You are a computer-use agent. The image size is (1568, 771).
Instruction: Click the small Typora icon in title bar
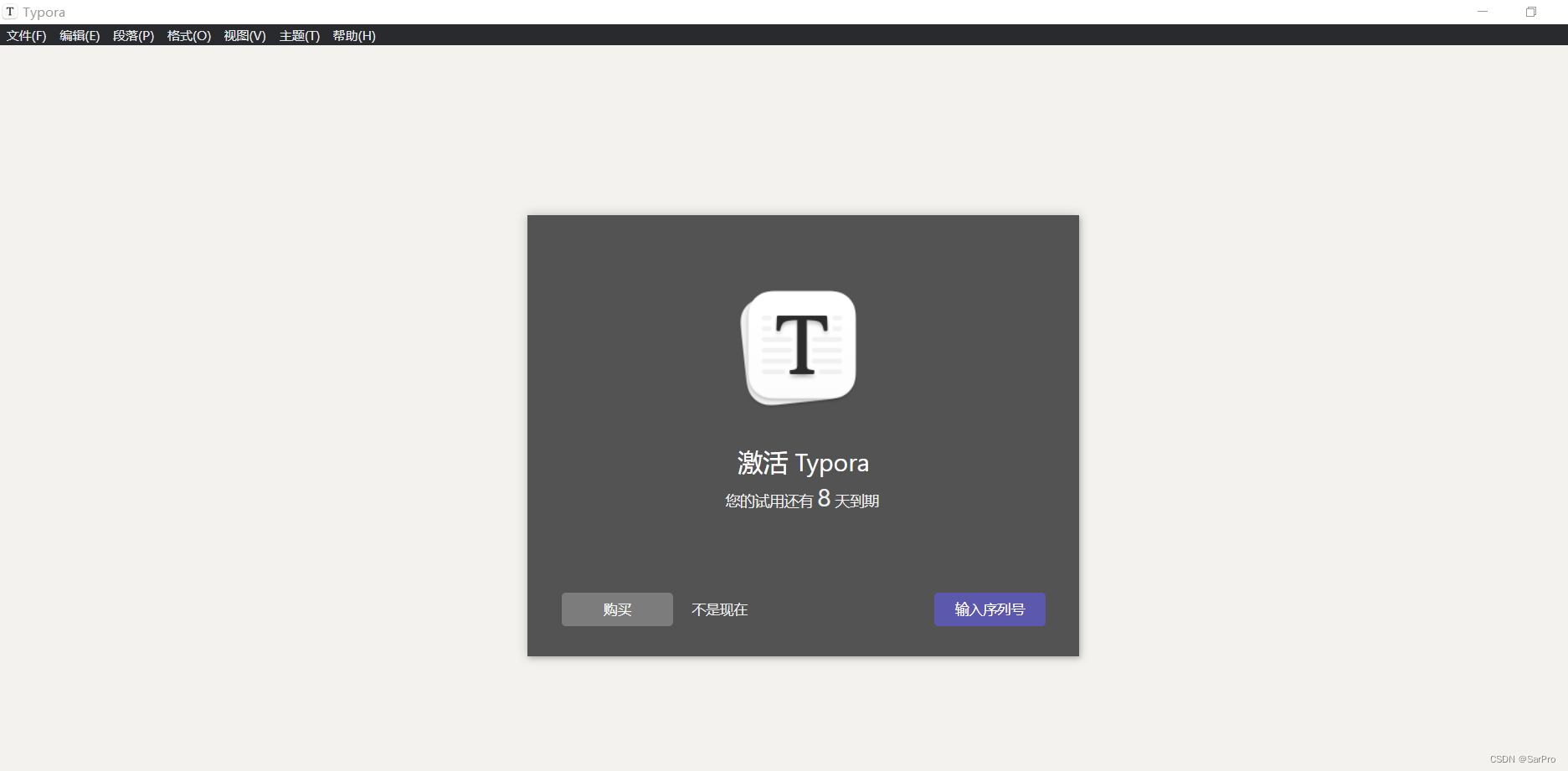pos(10,12)
